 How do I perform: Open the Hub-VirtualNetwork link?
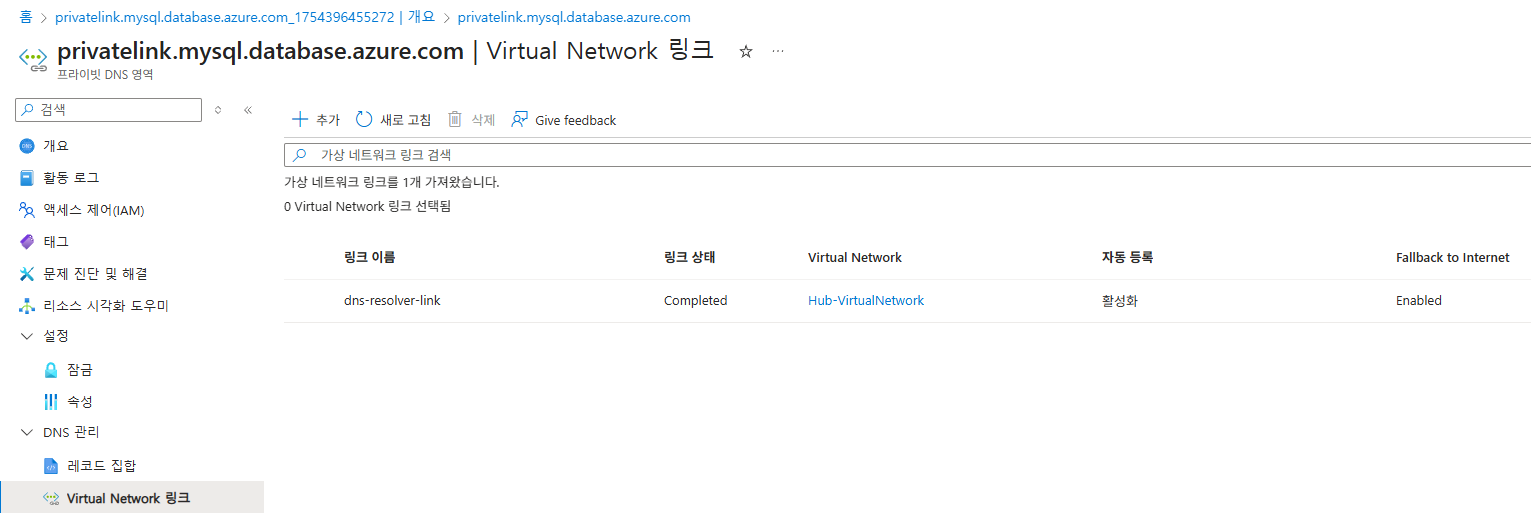[866, 301]
